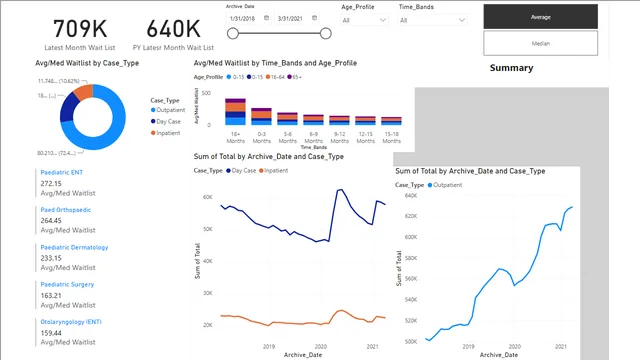Select the orange Inpatient donut segment
Screen dimensions: 640x360
pyautogui.click(x=85, y=92)
